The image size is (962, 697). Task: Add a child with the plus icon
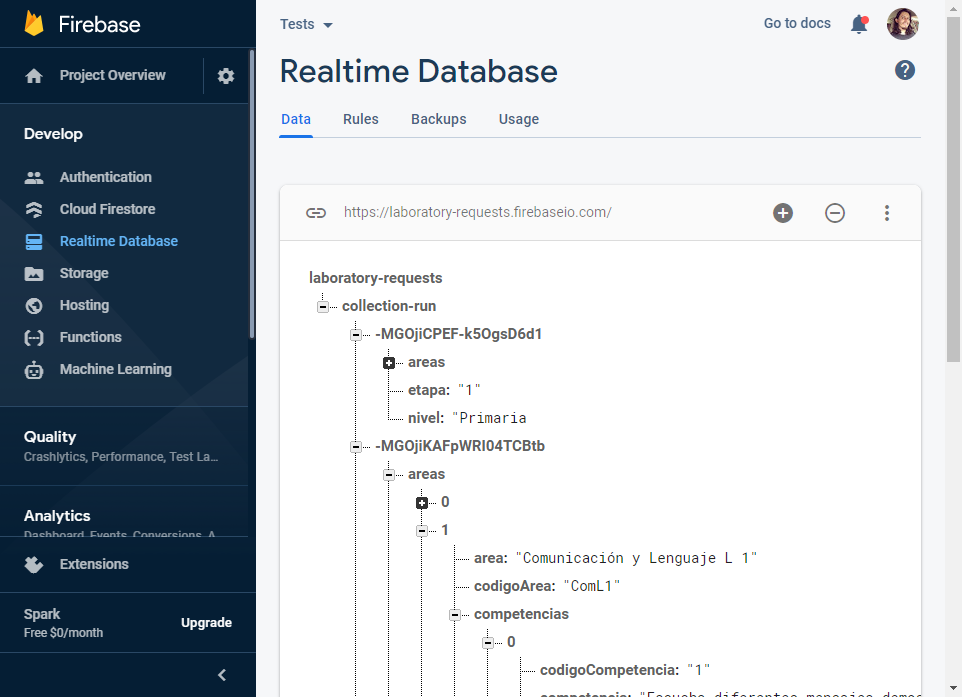[x=783, y=213]
